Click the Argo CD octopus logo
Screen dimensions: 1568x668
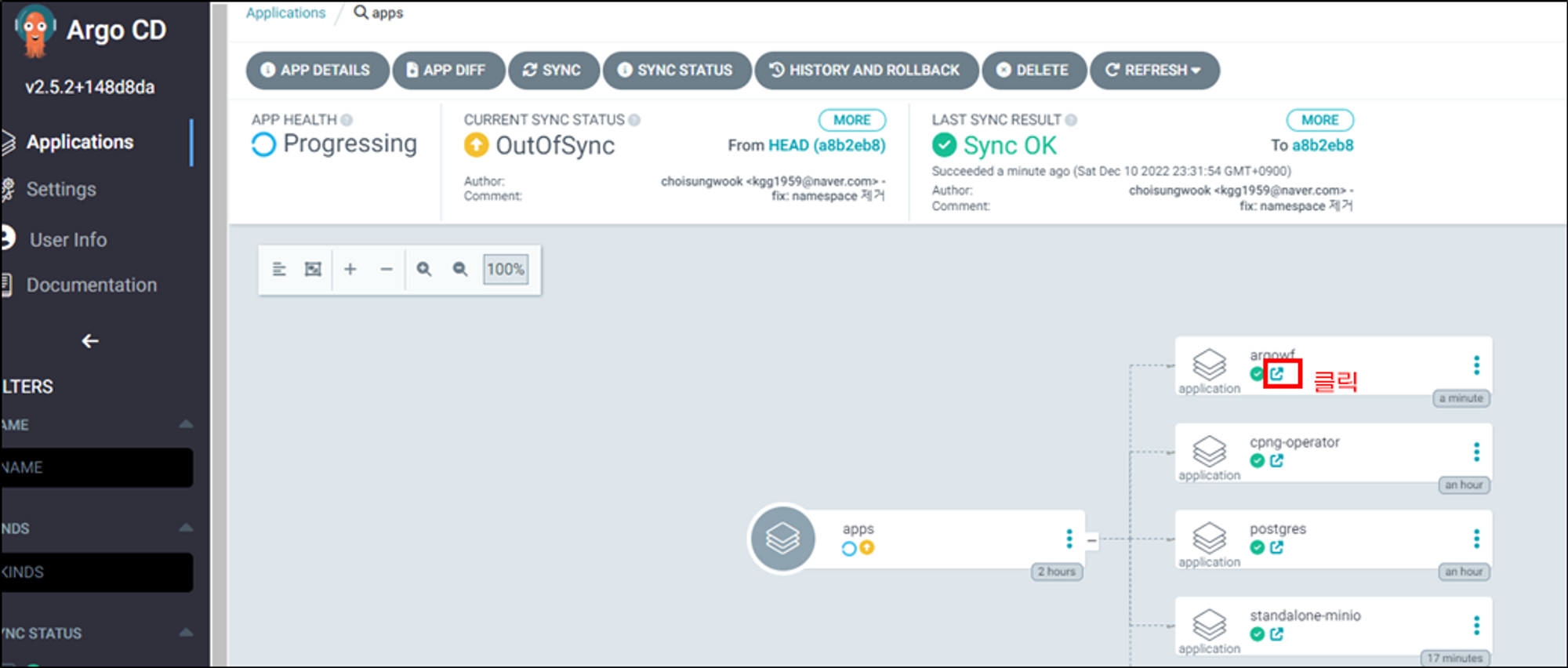[35, 31]
